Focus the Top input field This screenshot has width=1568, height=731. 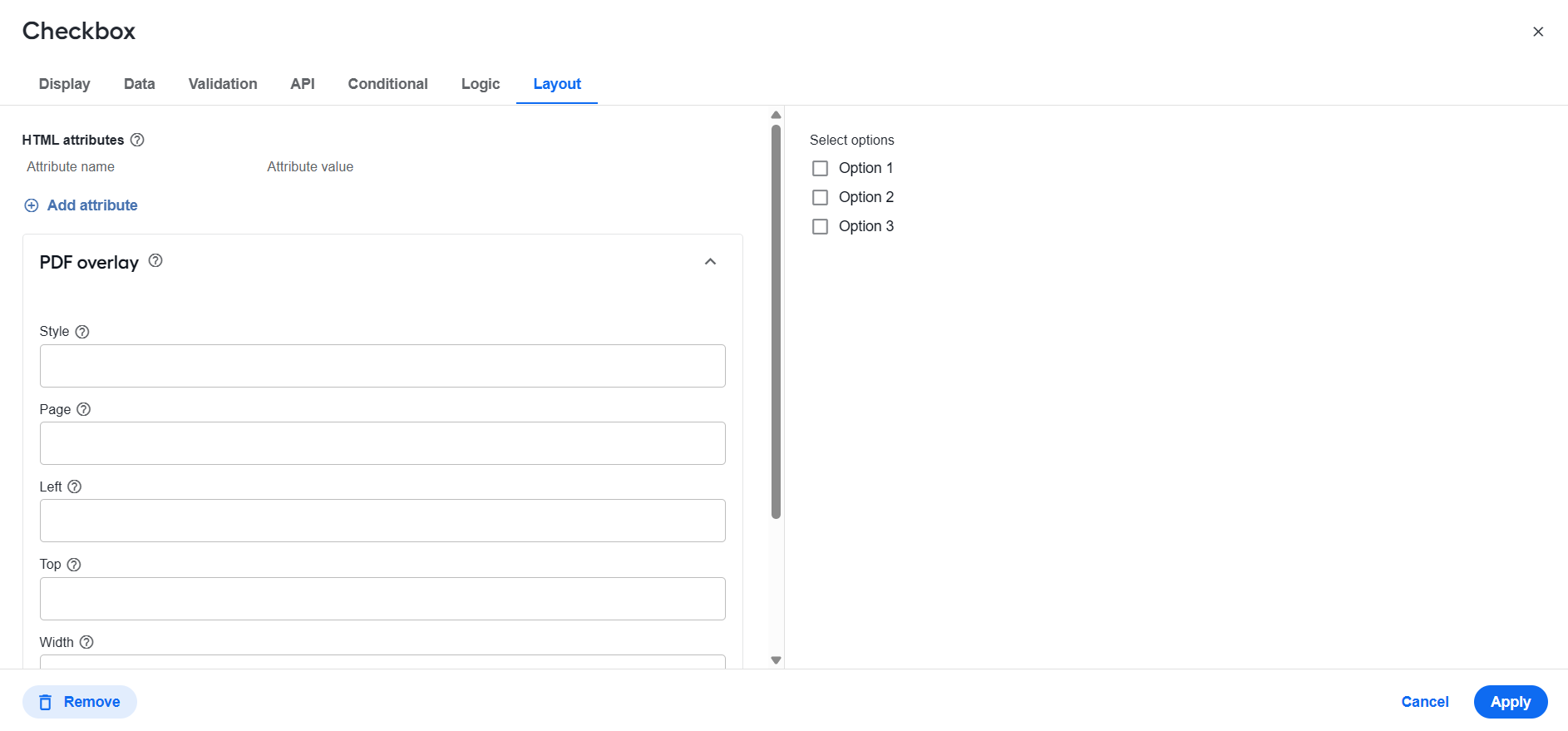[x=382, y=599]
